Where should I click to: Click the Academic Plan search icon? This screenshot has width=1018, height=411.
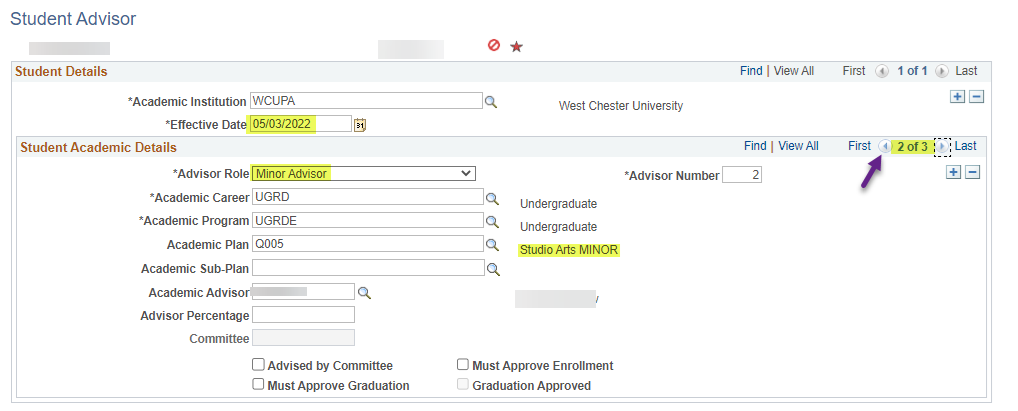tap(491, 244)
